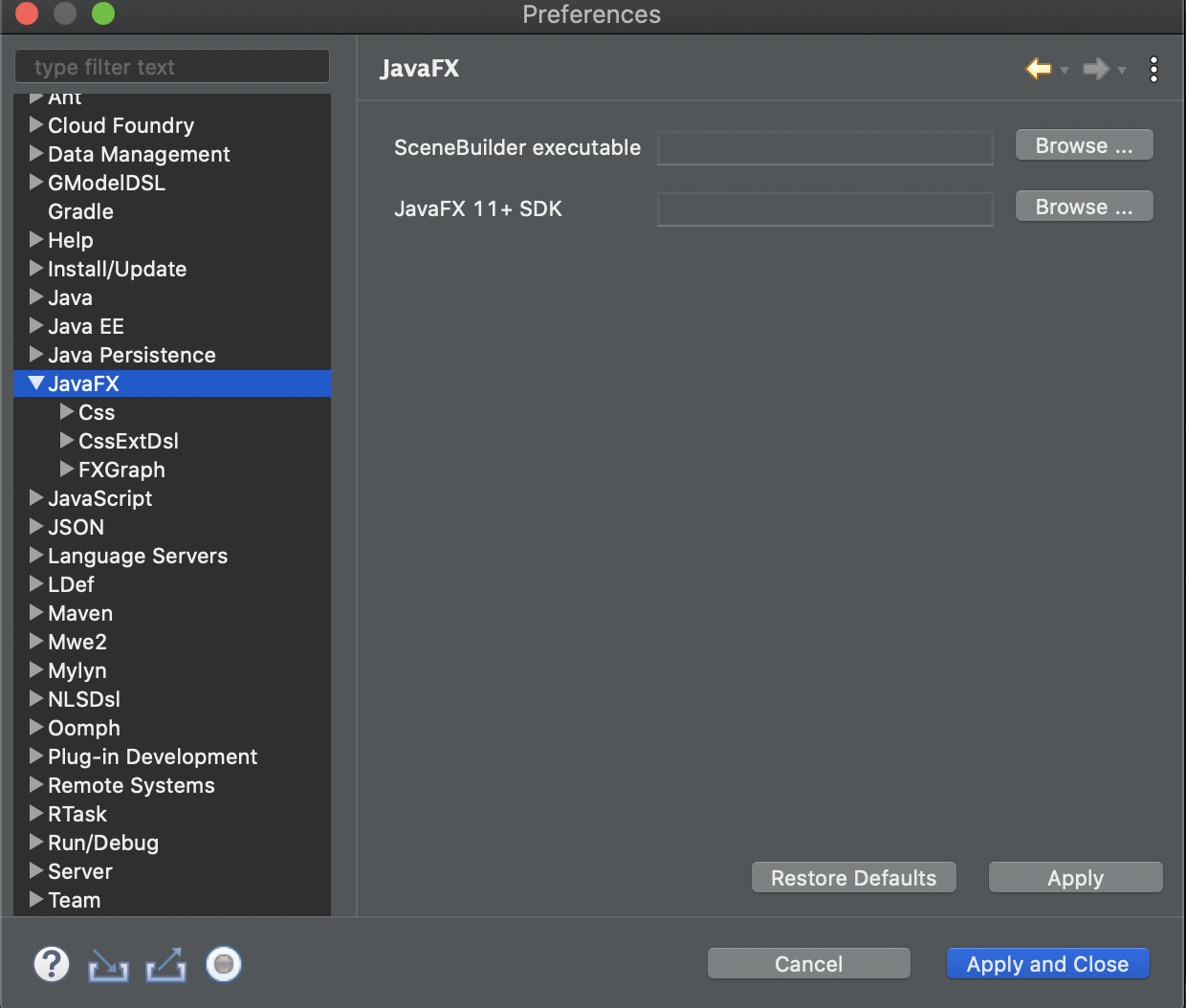This screenshot has height=1008, width=1186.
Task: Click the Oomph preference recorder icon
Action: (224, 964)
